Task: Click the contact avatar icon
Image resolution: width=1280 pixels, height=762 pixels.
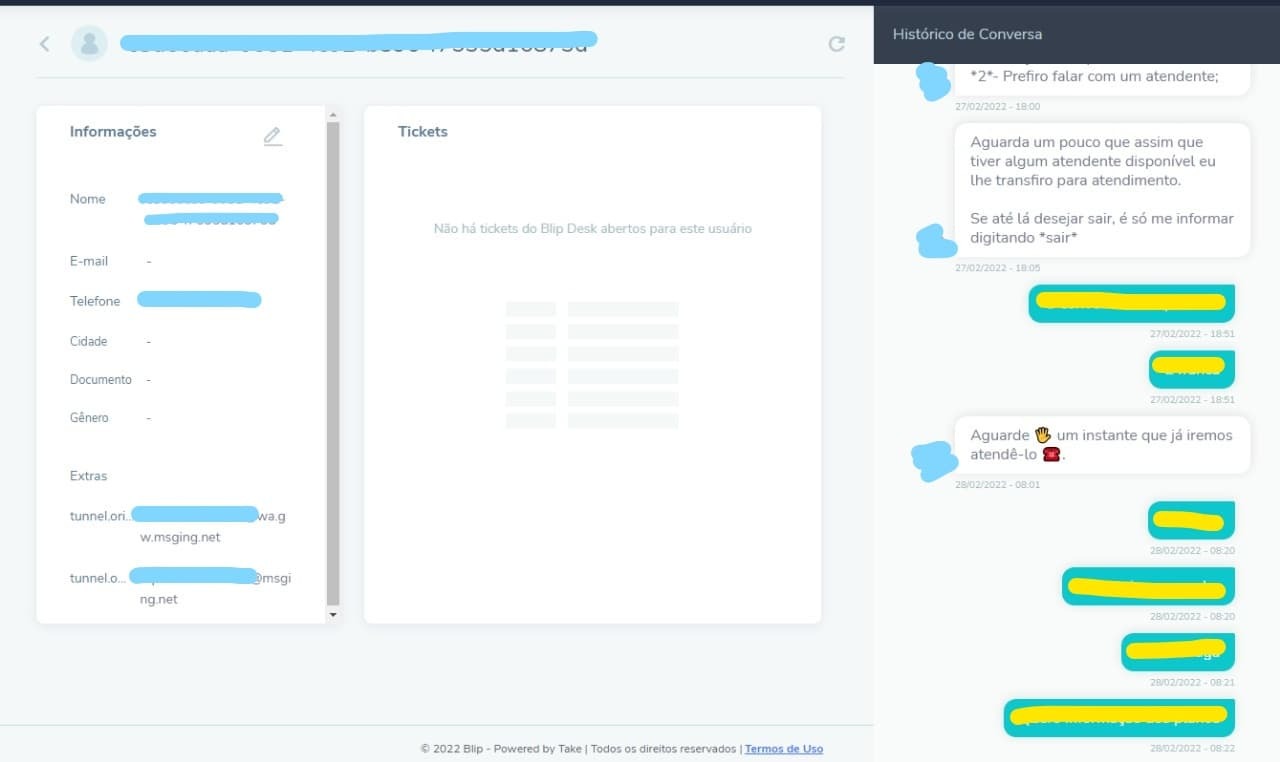Action: coord(89,43)
